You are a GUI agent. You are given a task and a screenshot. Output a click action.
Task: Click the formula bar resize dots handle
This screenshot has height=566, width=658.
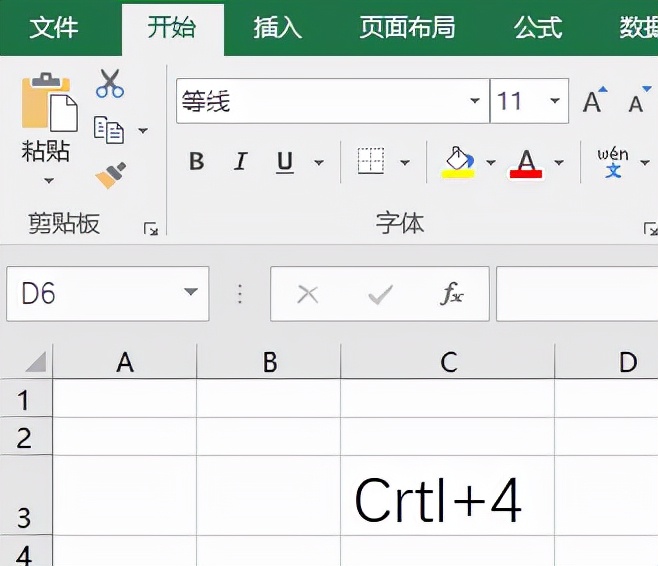pos(240,294)
